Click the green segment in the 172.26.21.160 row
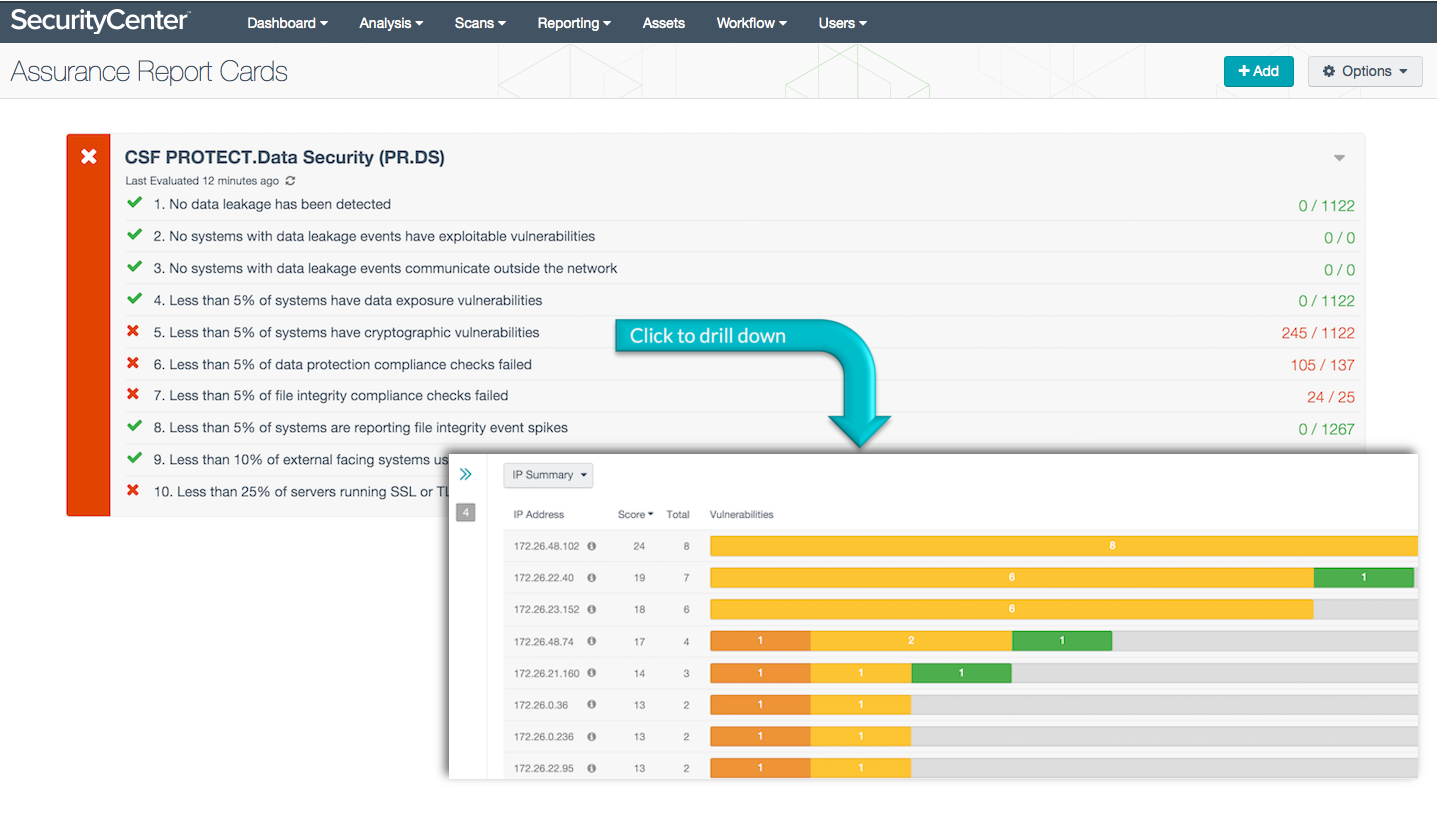This screenshot has height=820, width=1440. click(x=961, y=673)
